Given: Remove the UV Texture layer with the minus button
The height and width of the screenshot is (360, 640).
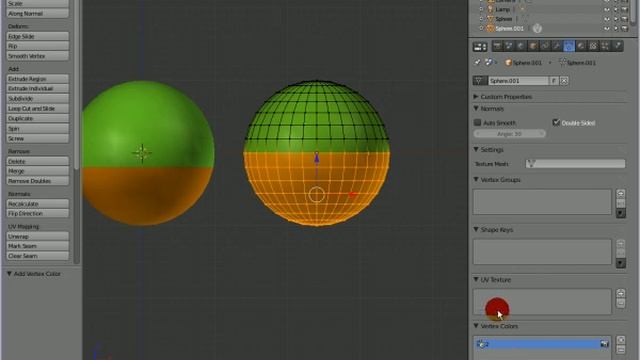Looking at the screenshot, I should pos(620,303).
